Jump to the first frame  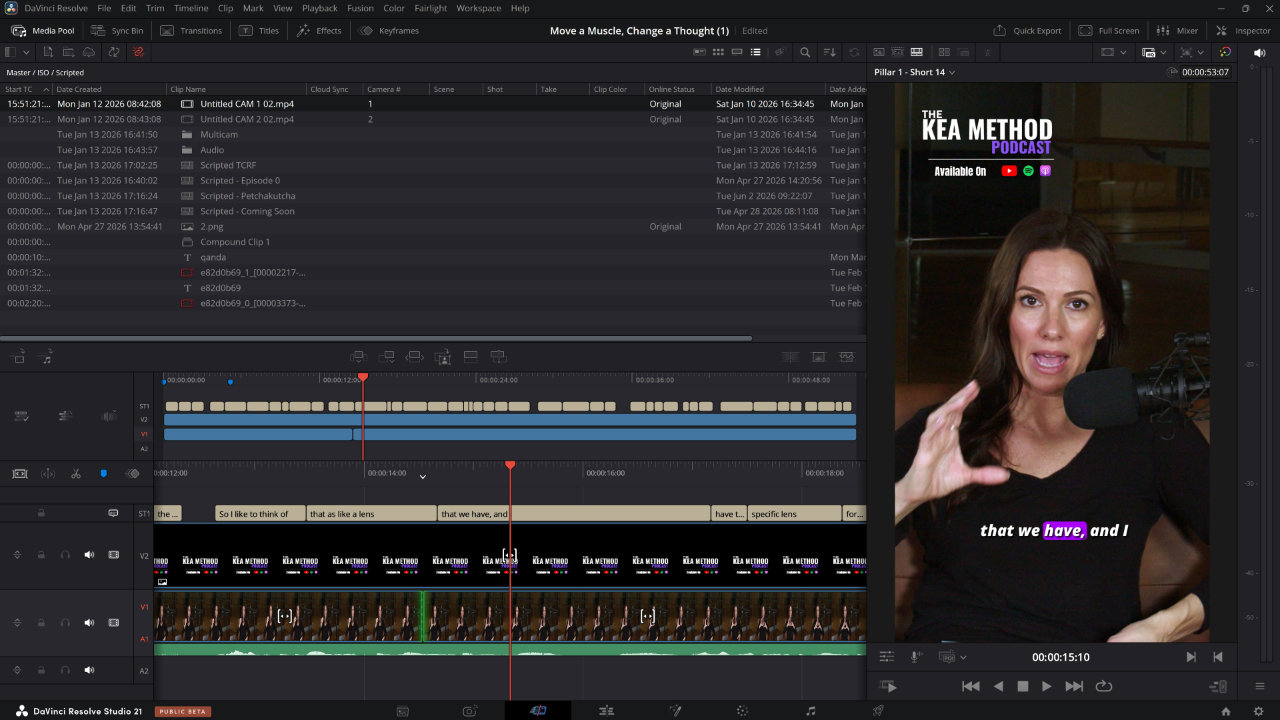(970, 686)
